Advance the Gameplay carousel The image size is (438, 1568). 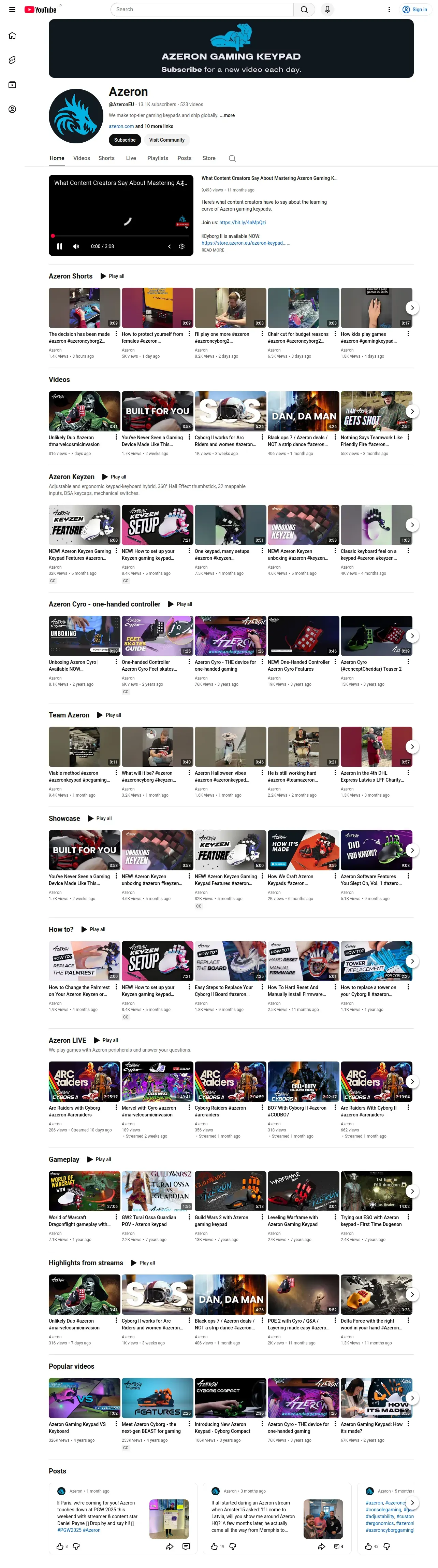pyautogui.click(x=412, y=1191)
